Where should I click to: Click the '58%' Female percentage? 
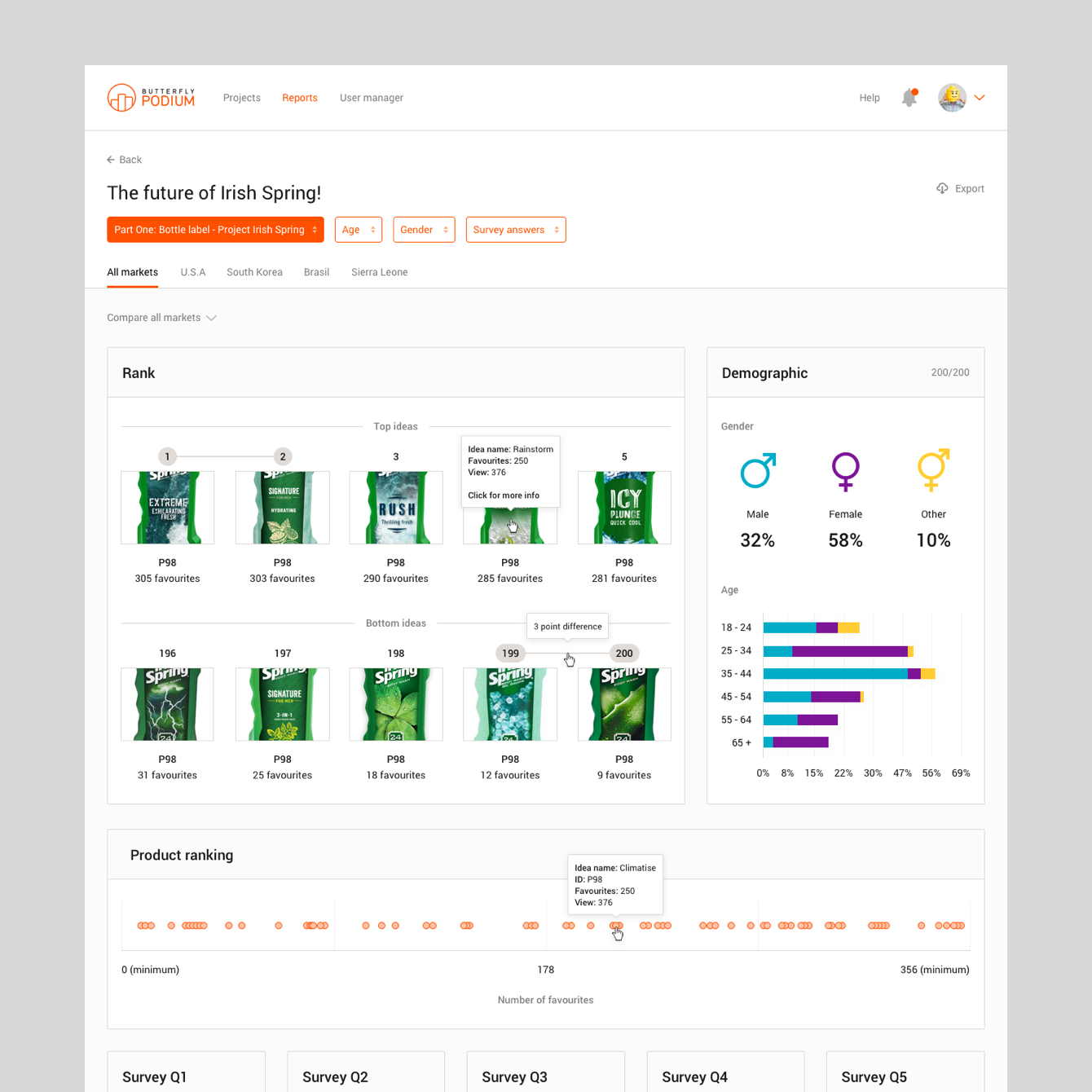pos(845,540)
